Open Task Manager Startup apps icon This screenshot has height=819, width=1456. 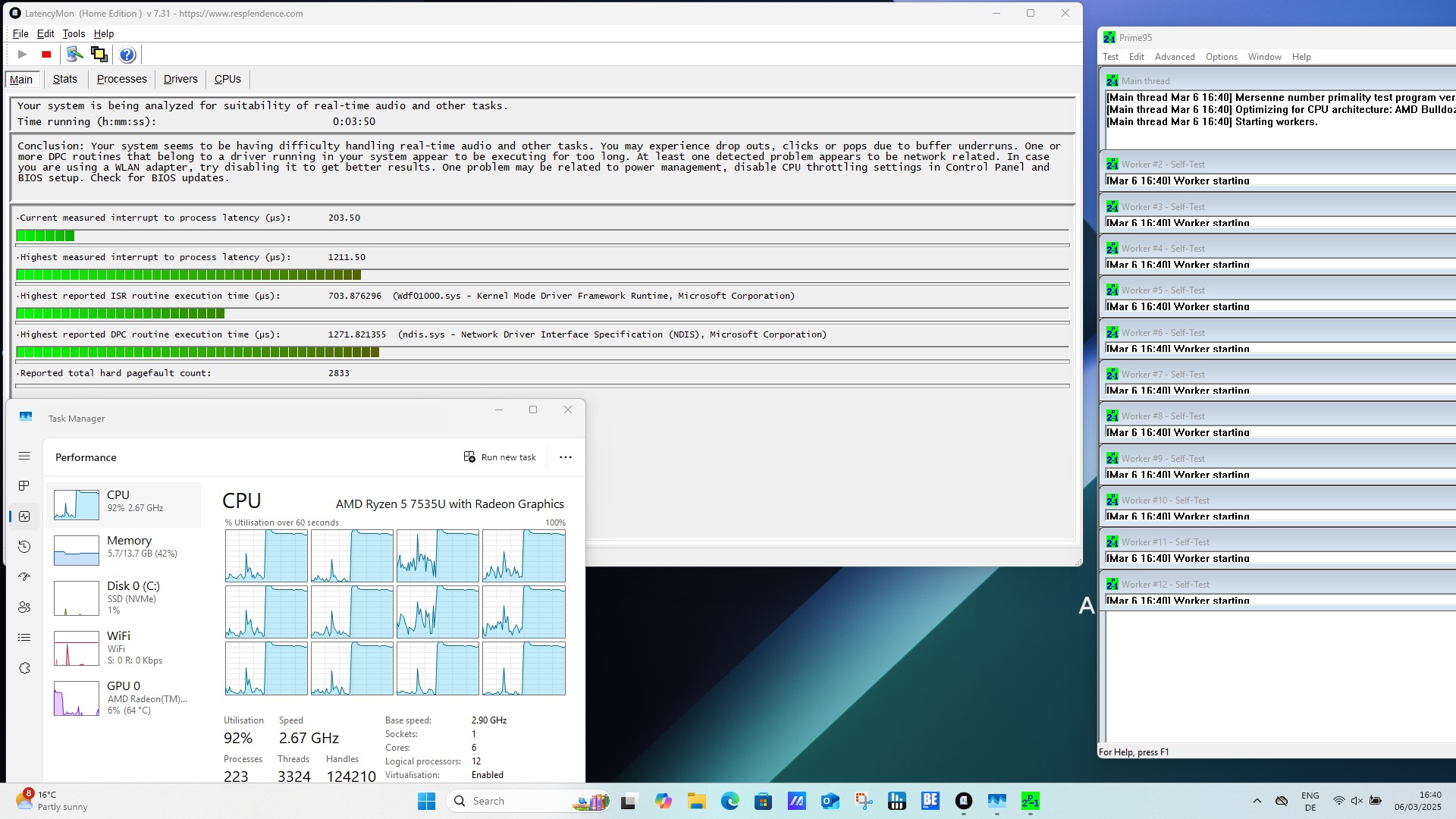[x=24, y=577]
